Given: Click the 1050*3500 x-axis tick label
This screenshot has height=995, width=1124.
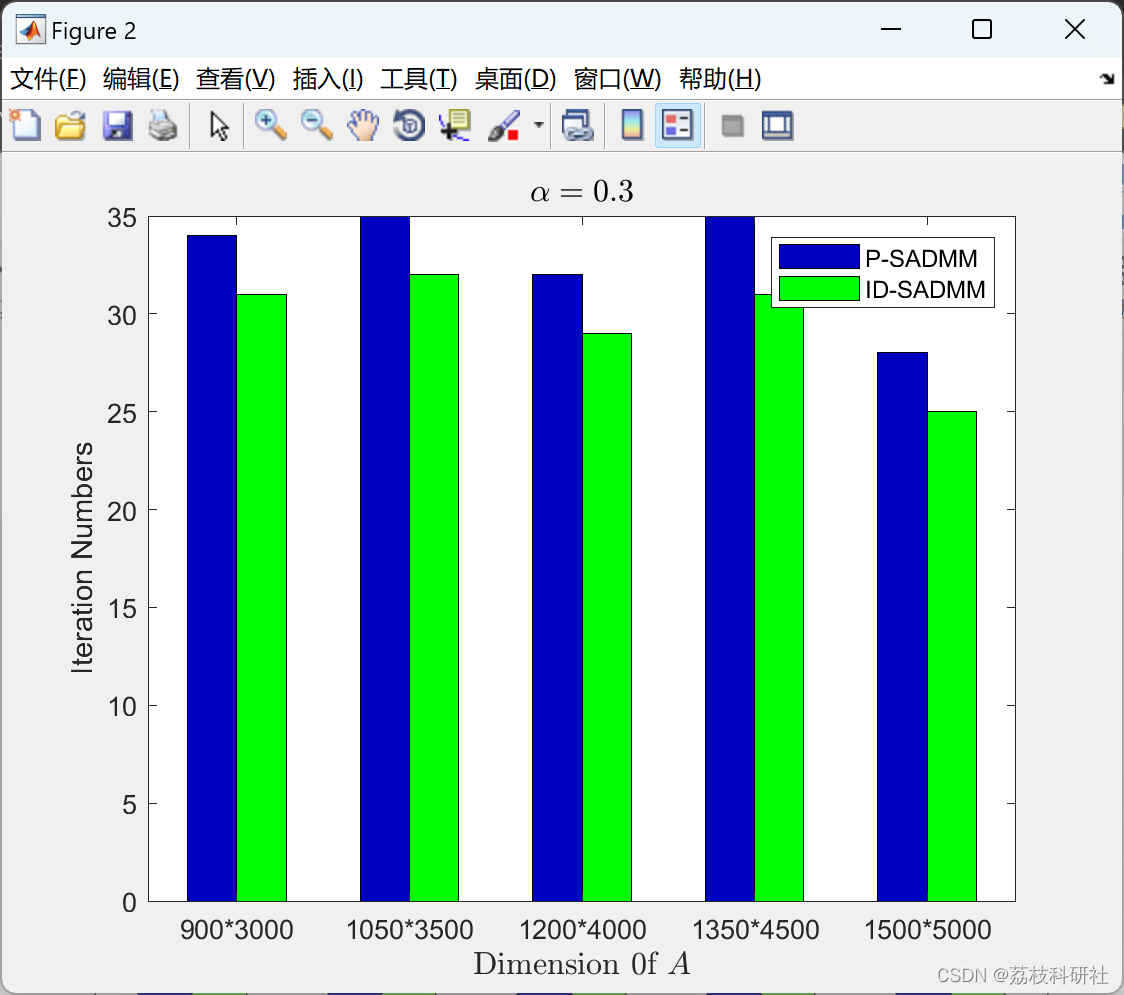Looking at the screenshot, I should pyautogui.click(x=409, y=930).
